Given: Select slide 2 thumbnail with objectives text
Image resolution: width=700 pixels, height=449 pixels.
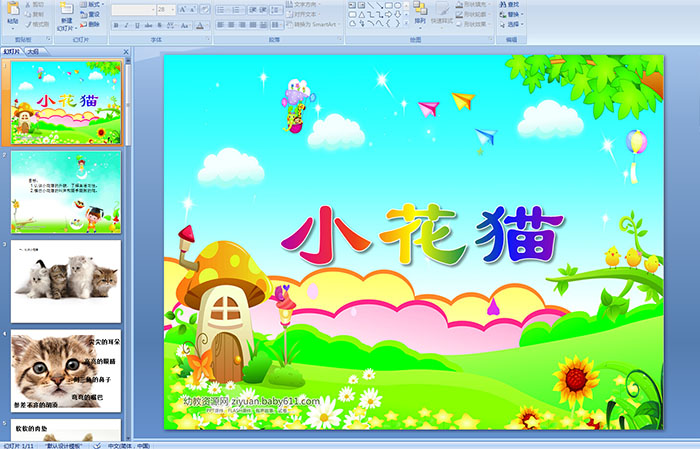Looking at the screenshot, I should pyautogui.click(x=66, y=192).
